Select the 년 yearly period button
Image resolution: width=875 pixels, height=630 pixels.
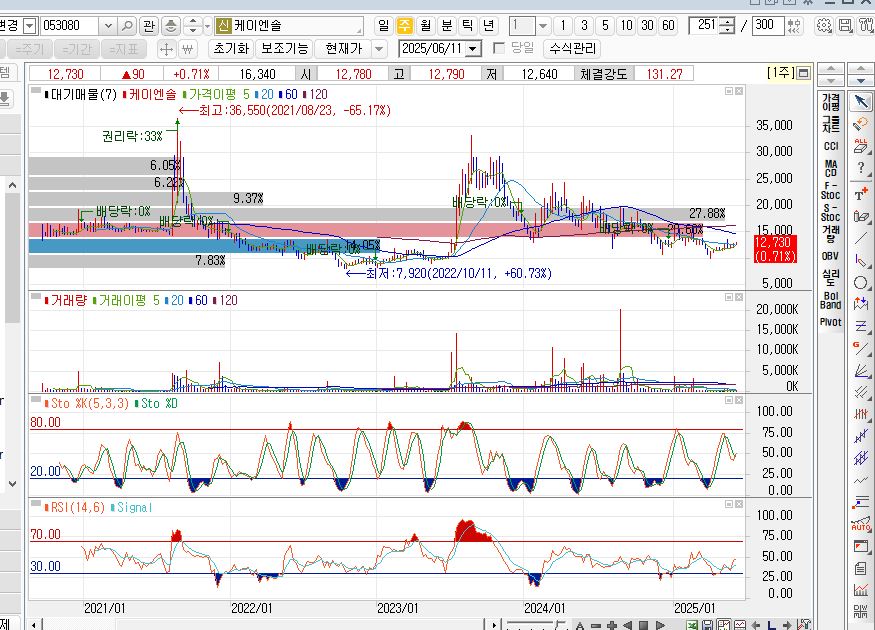489,26
